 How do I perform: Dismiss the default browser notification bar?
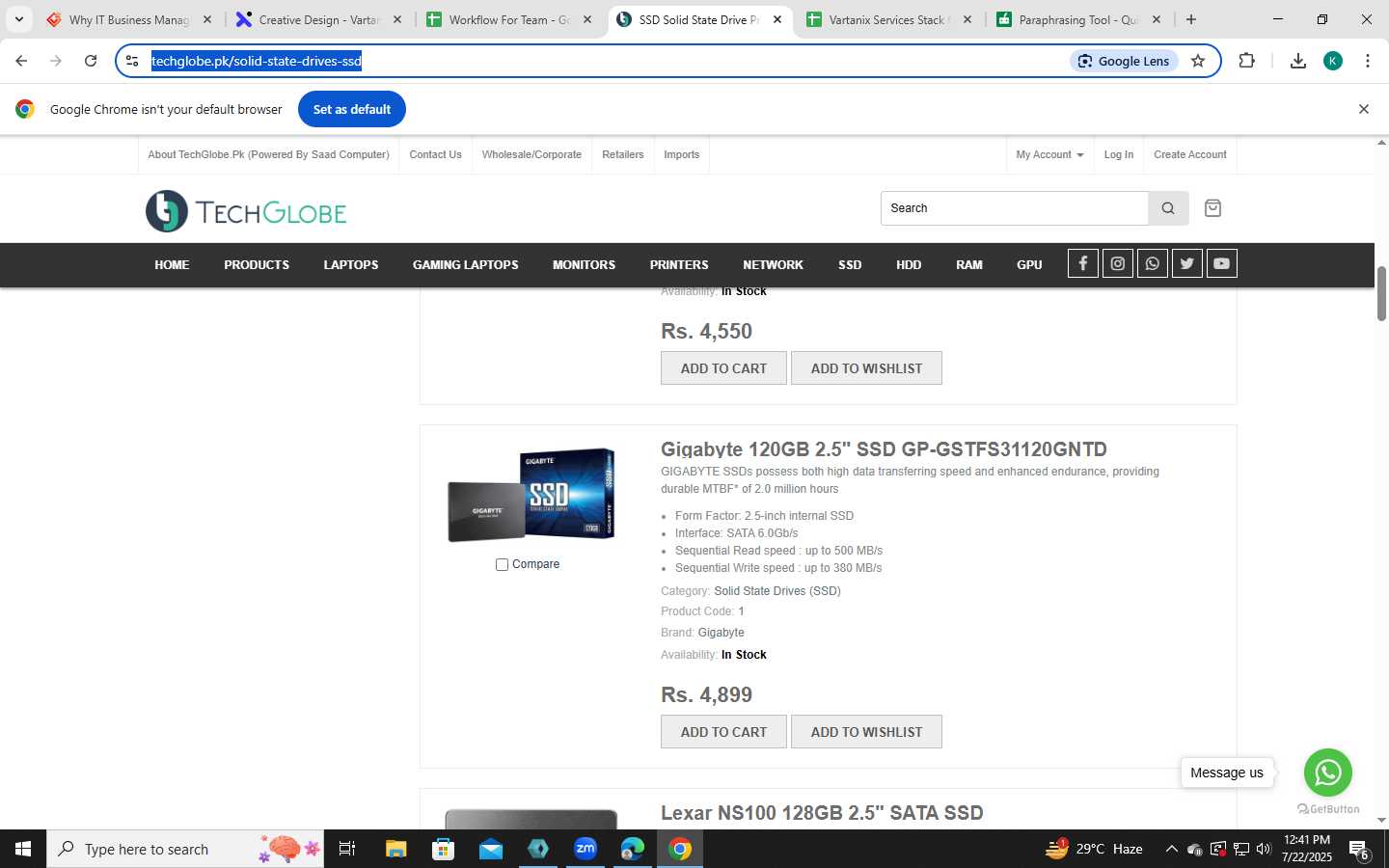(1364, 109)
